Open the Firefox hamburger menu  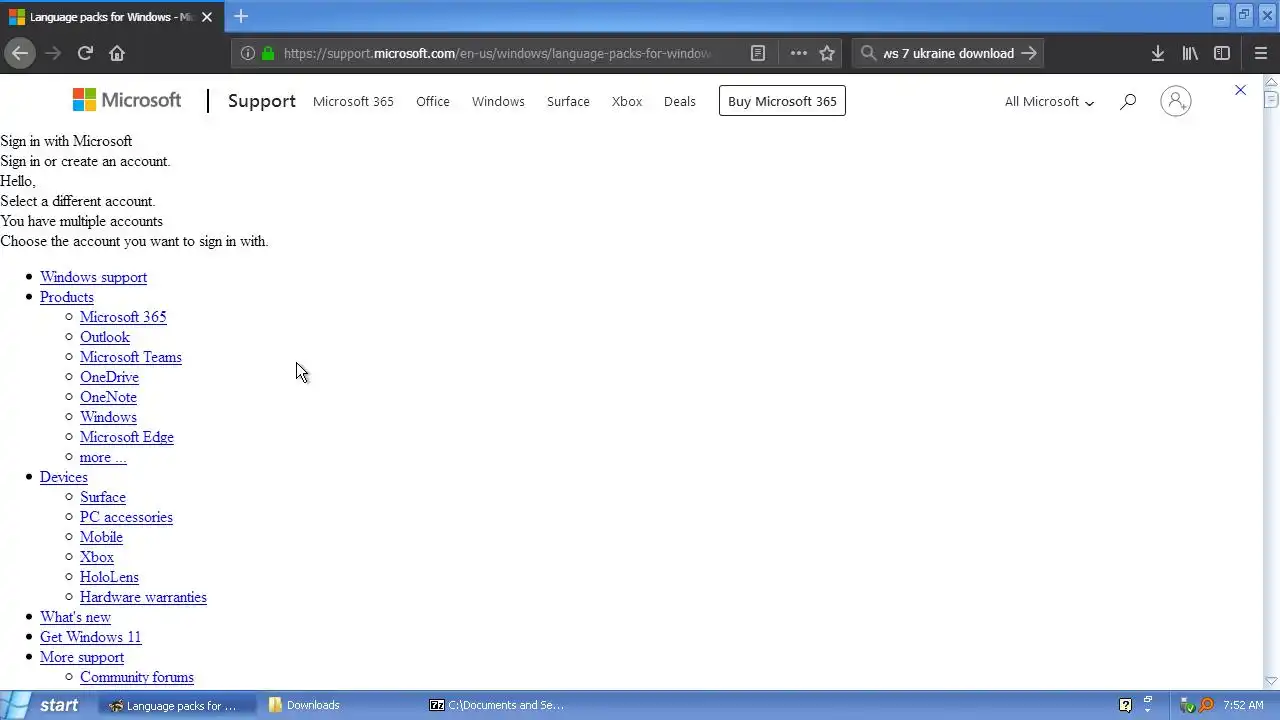(x=1261, y=53)
